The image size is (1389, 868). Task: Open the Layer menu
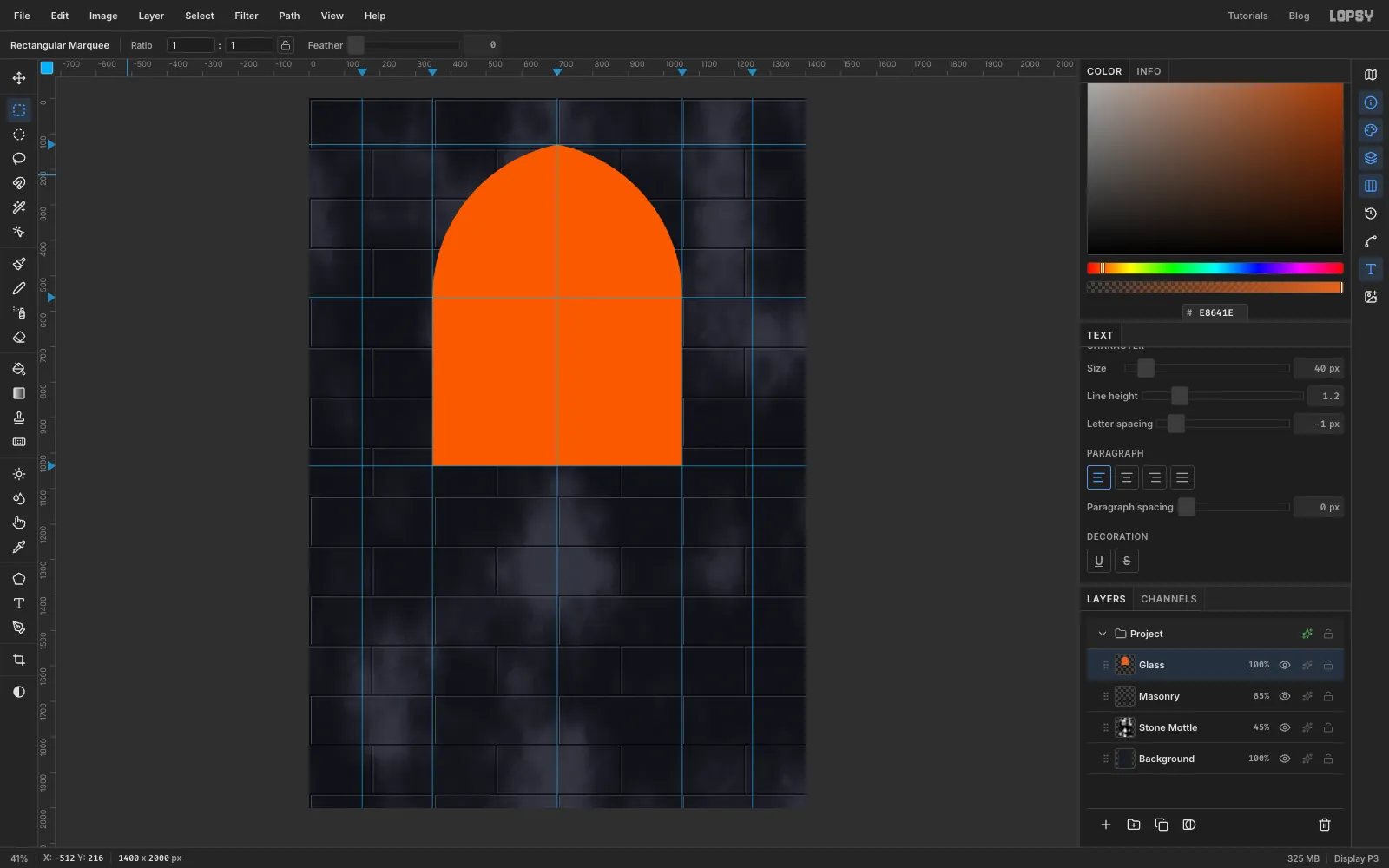coord(151,16)
